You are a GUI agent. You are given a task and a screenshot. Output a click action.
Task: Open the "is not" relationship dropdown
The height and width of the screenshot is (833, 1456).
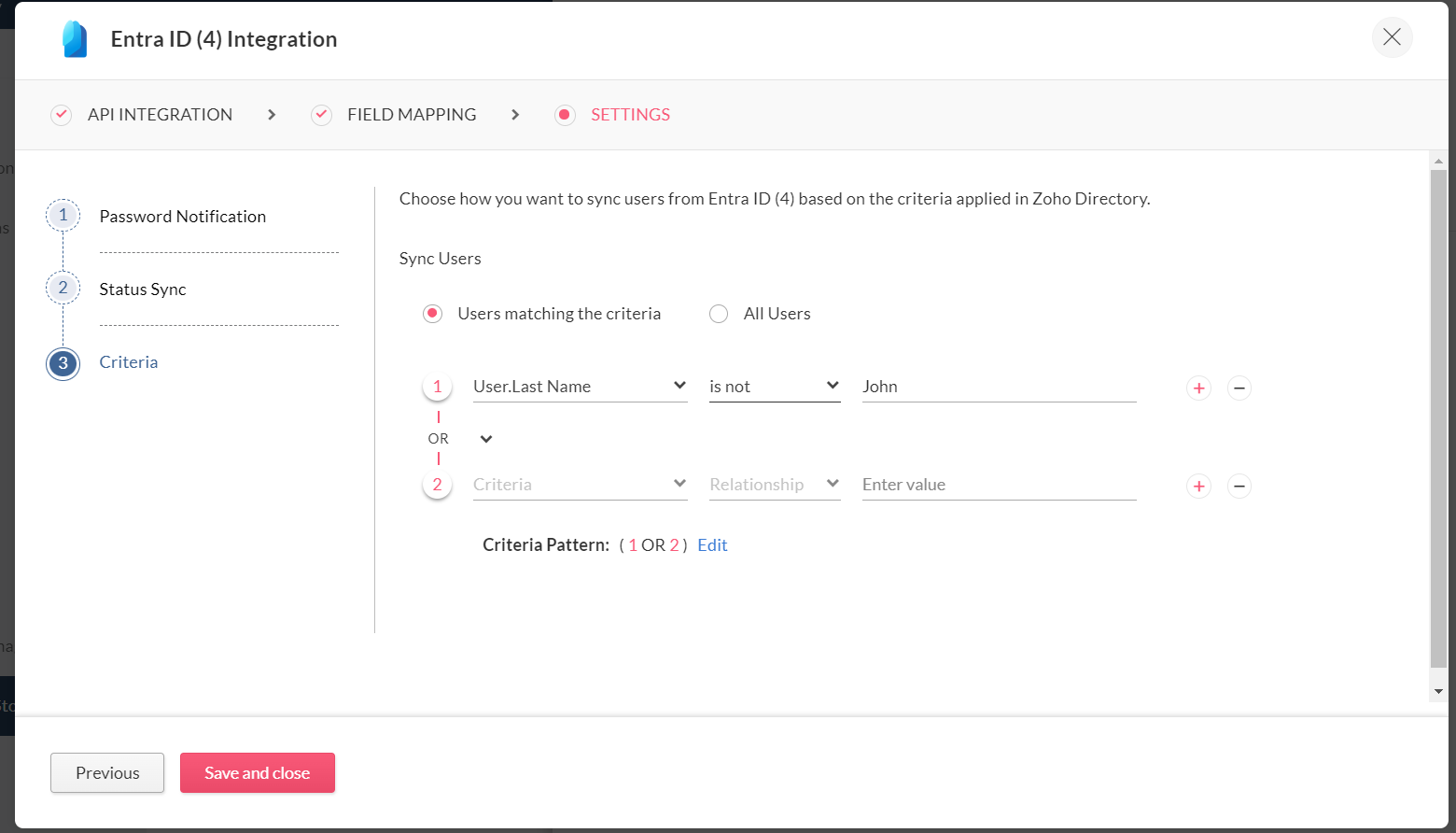(774, 387)
